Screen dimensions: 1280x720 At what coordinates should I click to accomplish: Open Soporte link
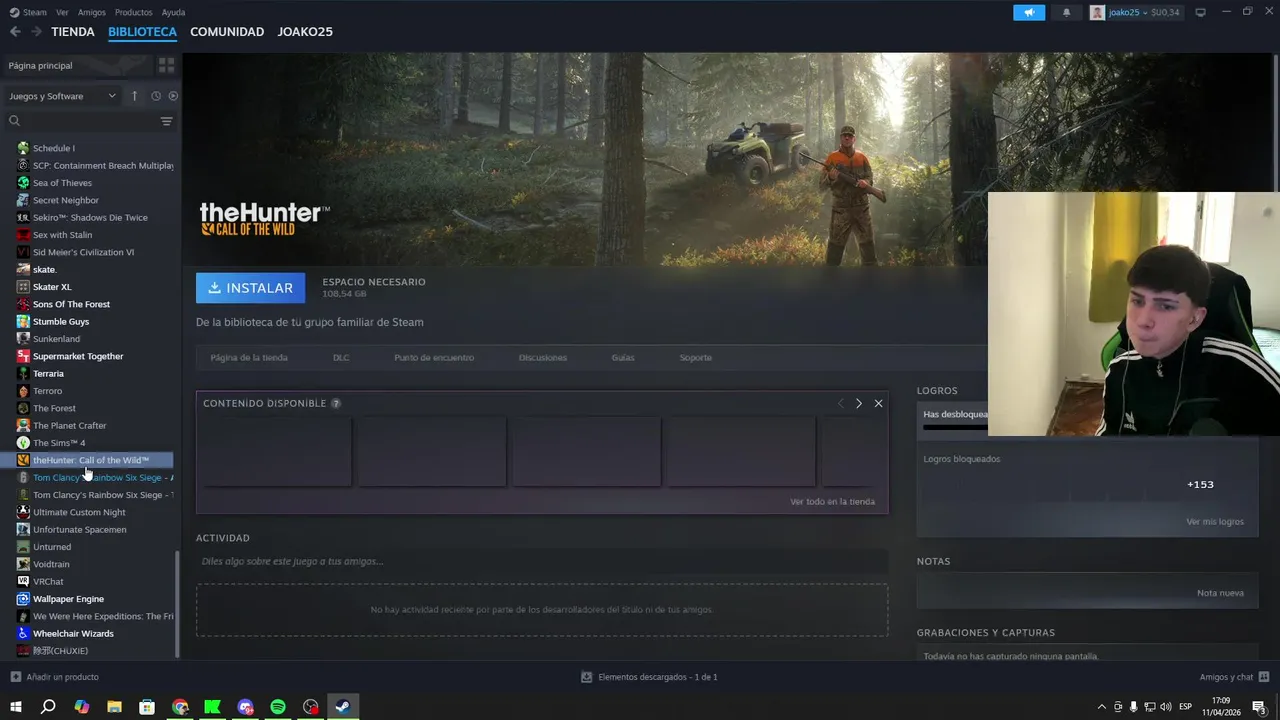(x=696, y=357)
